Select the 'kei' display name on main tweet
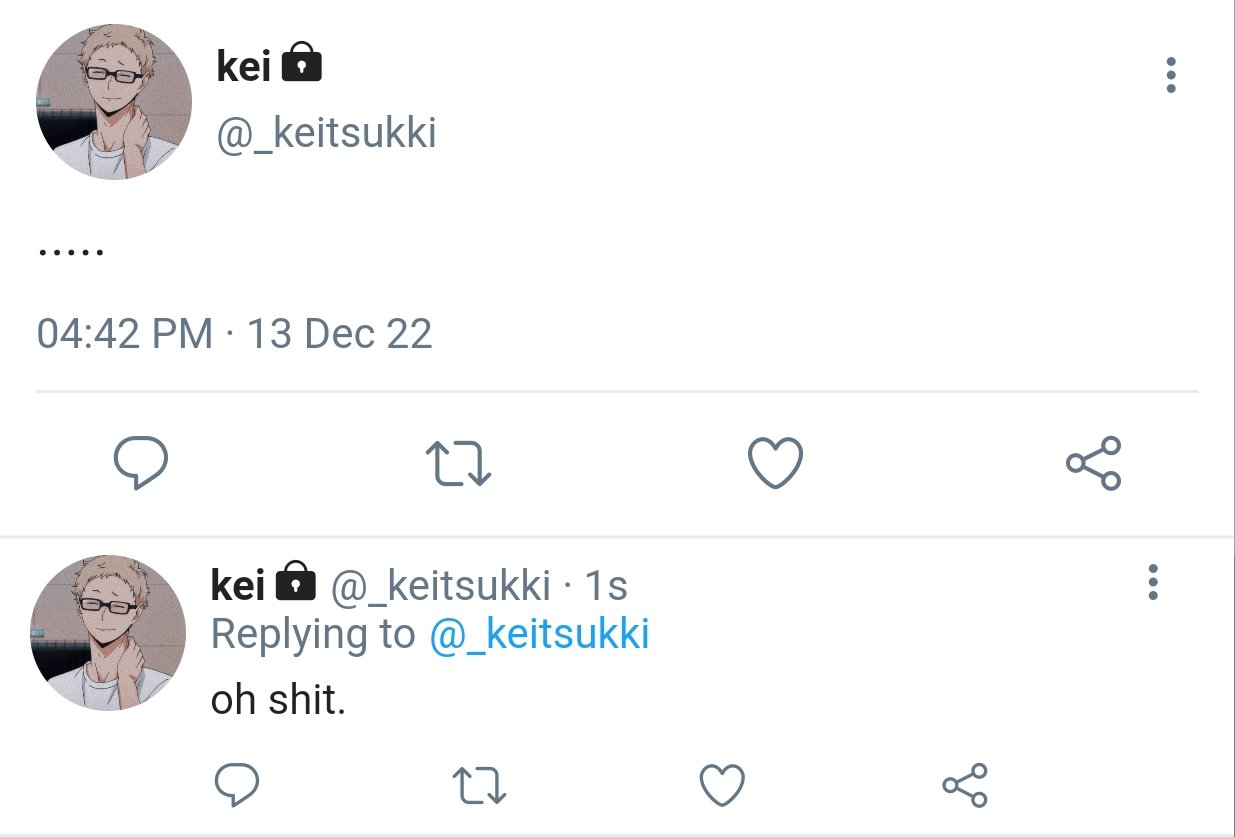Screen dimensions: 1235x837 point(243,67)
